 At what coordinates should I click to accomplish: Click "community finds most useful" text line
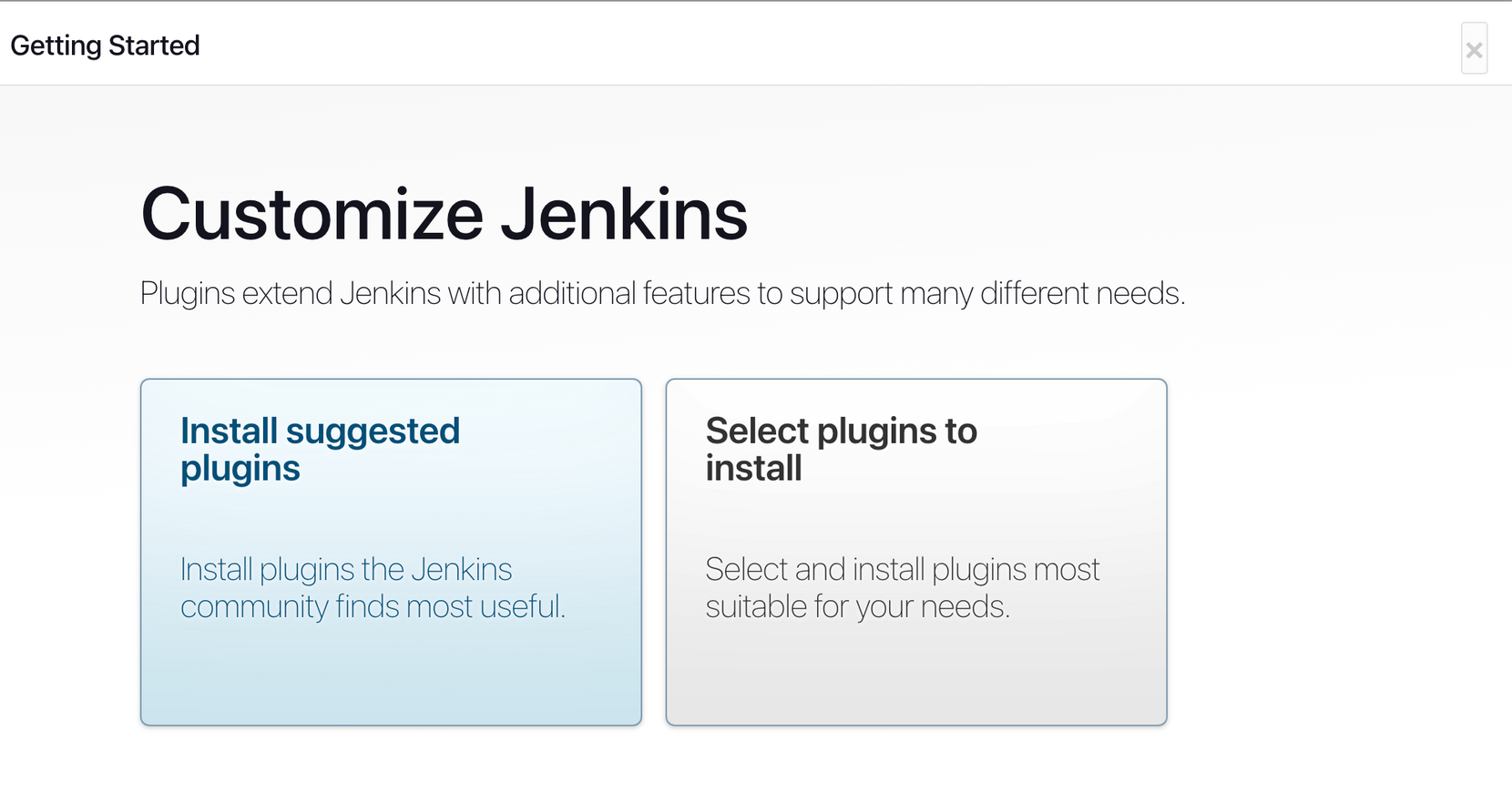373,607
